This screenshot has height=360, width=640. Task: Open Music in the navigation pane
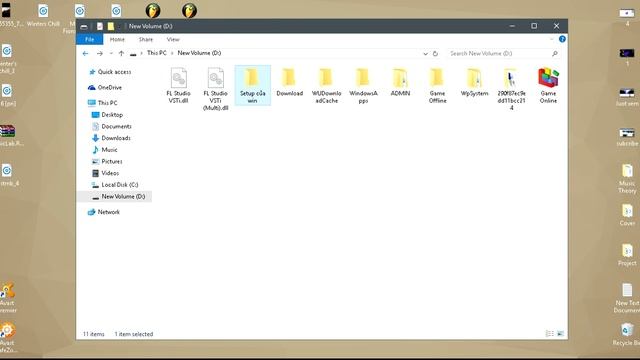tap(109, 150)
